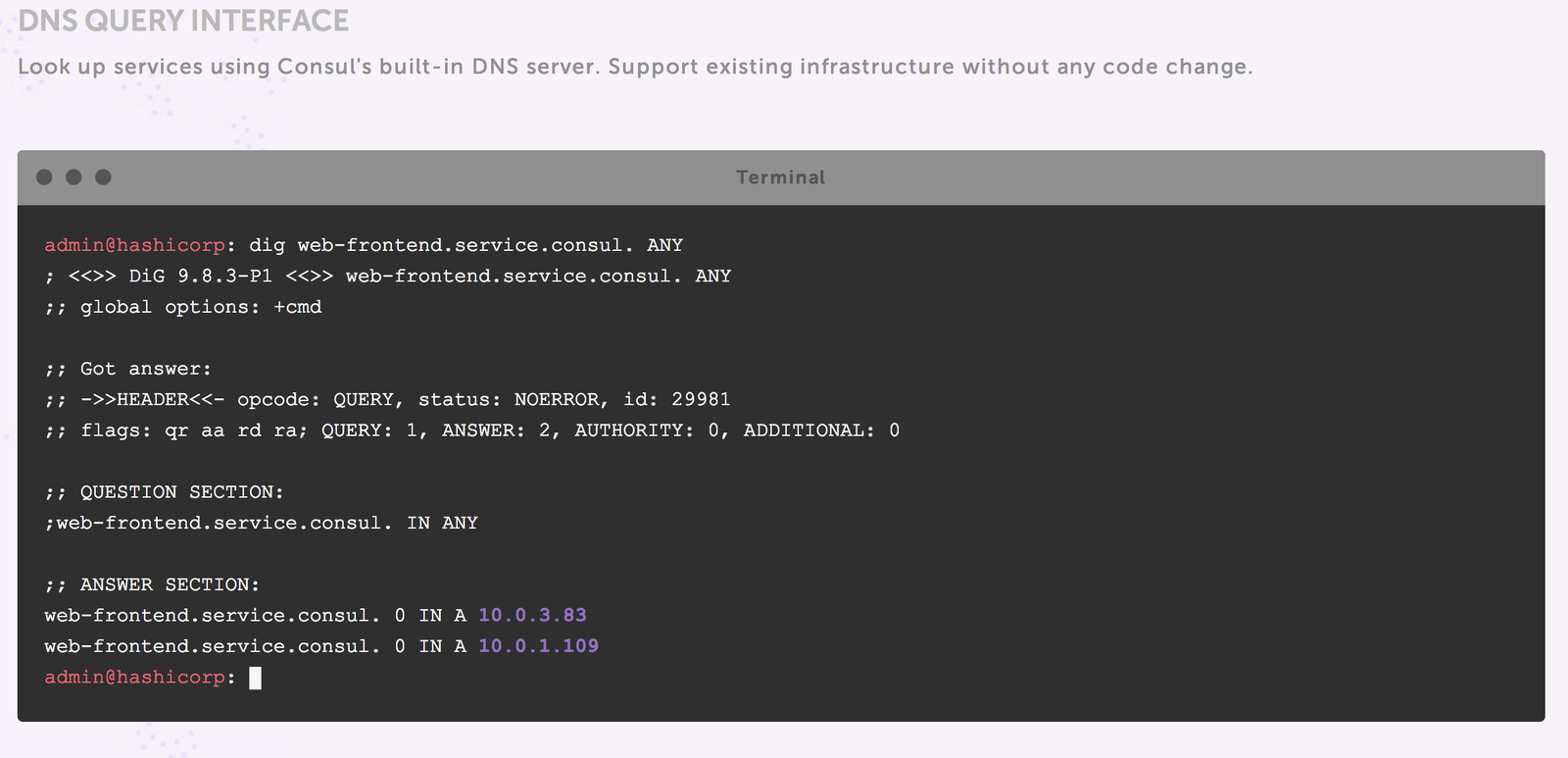Click the ';; ANSWER SECTION:' line
The height and width of the screenshot is (758, 1568).
click(x=152, y=584)
